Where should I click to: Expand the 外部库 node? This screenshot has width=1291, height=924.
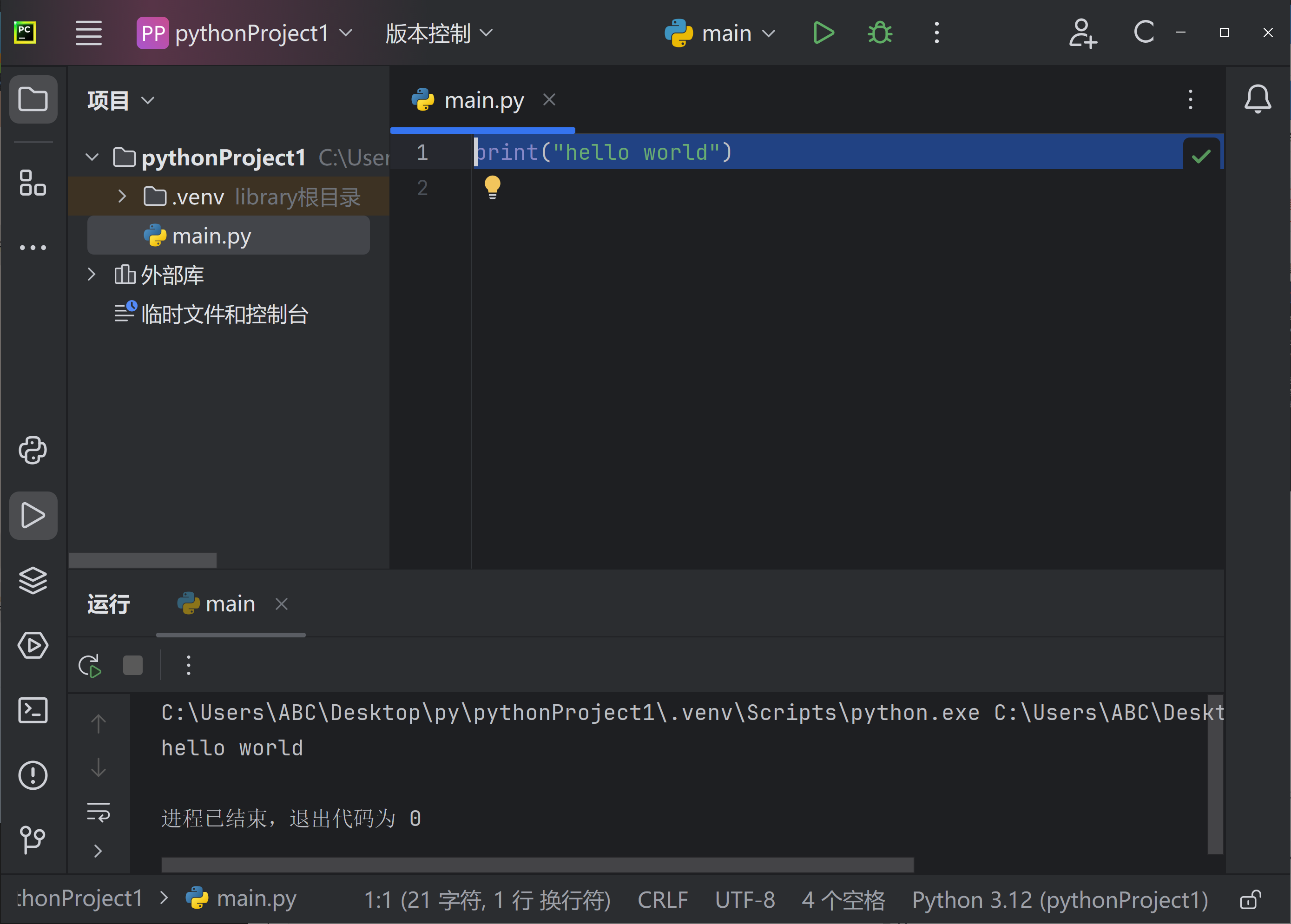tap(92, 274)
